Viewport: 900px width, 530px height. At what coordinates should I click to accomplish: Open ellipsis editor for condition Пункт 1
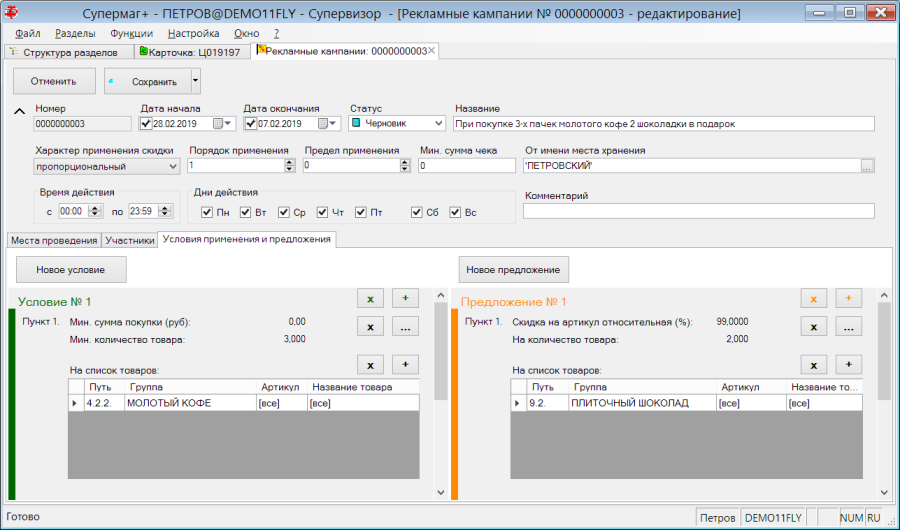point(405,327)
